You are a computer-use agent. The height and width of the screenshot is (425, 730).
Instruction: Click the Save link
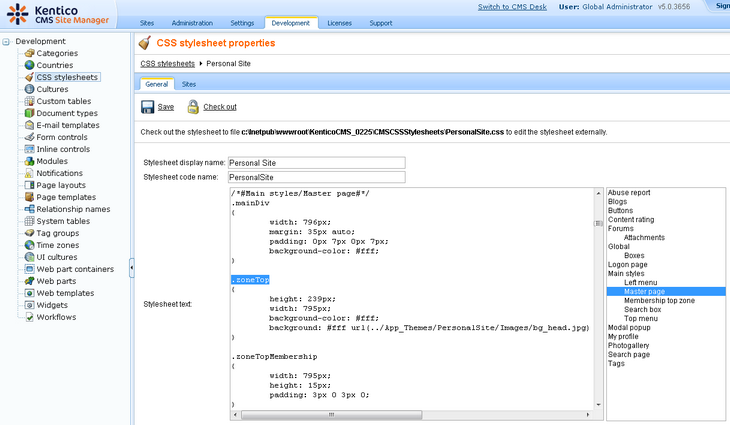click(165, 107)
